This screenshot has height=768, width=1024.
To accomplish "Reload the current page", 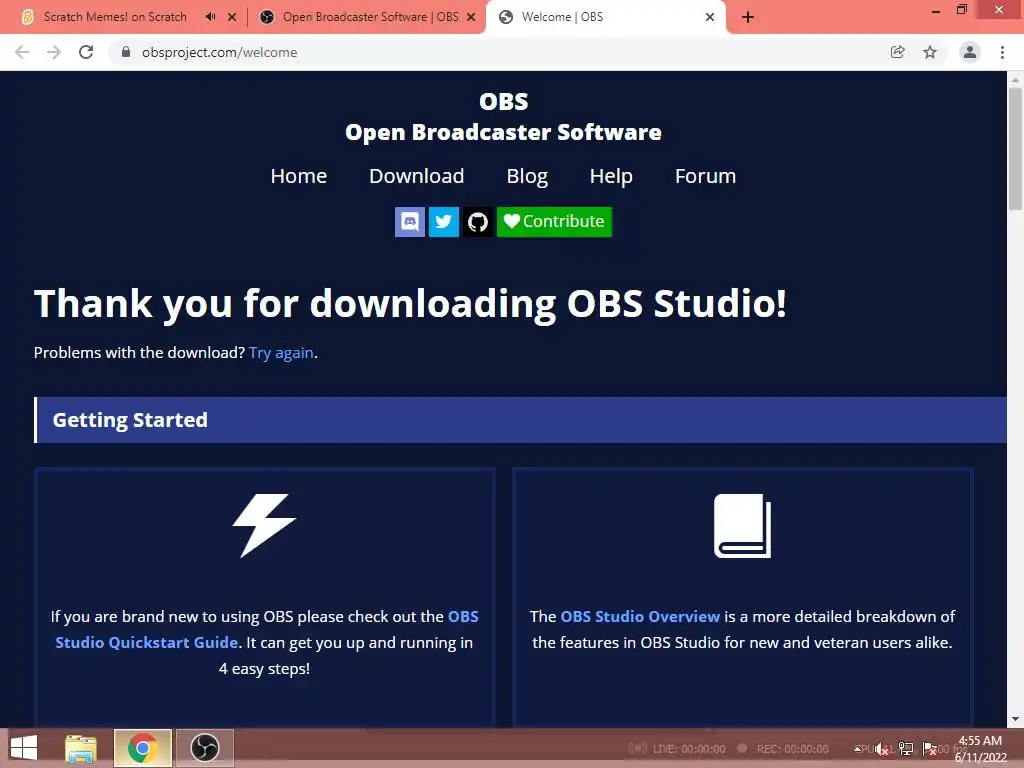I will click(86, 52).
